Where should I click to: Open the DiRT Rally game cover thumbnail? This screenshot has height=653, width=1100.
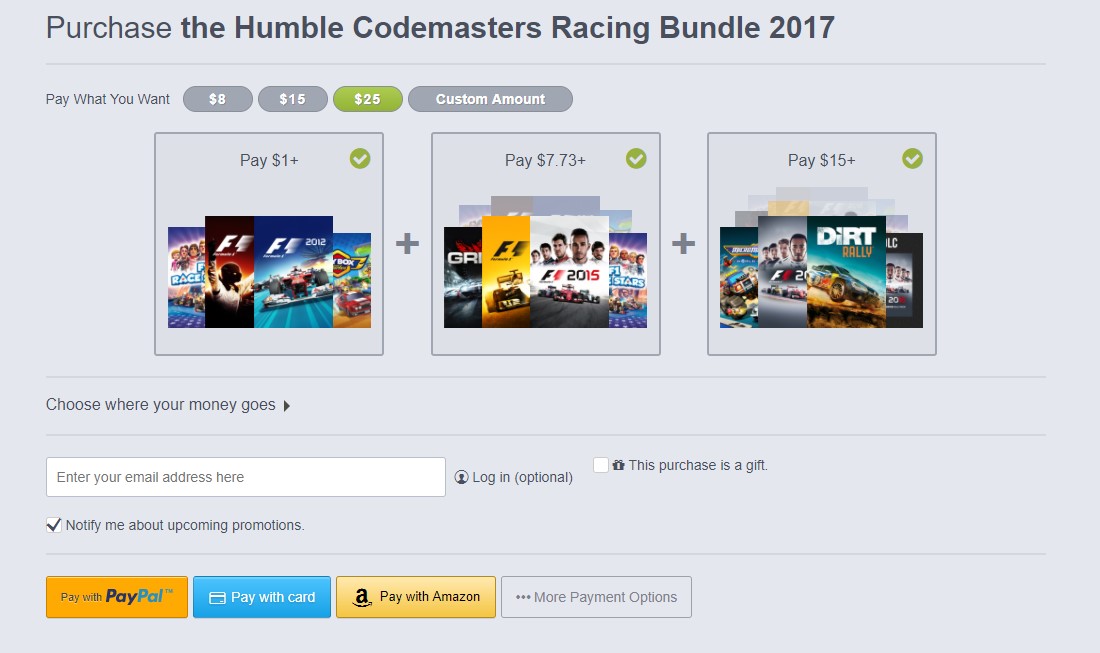coord(846,272)
